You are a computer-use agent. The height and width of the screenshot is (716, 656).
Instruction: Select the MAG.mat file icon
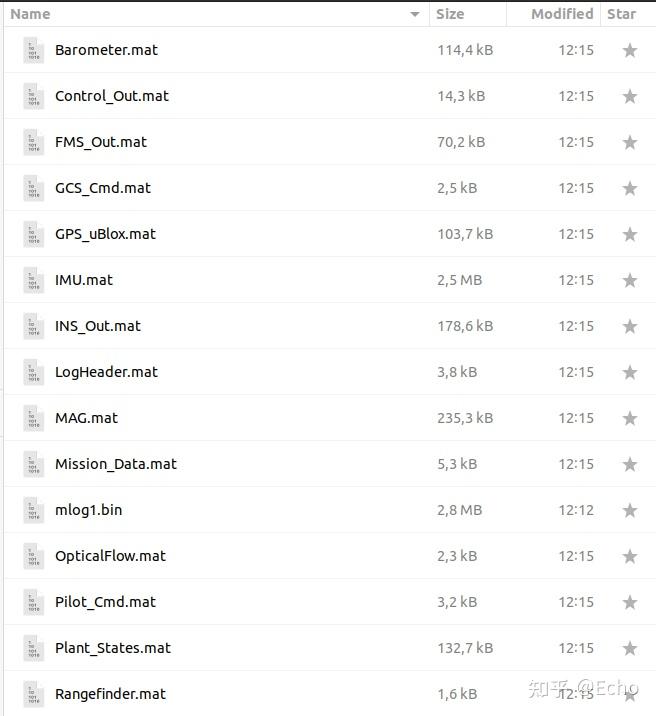pyautogui.click(x=34, y=418)
